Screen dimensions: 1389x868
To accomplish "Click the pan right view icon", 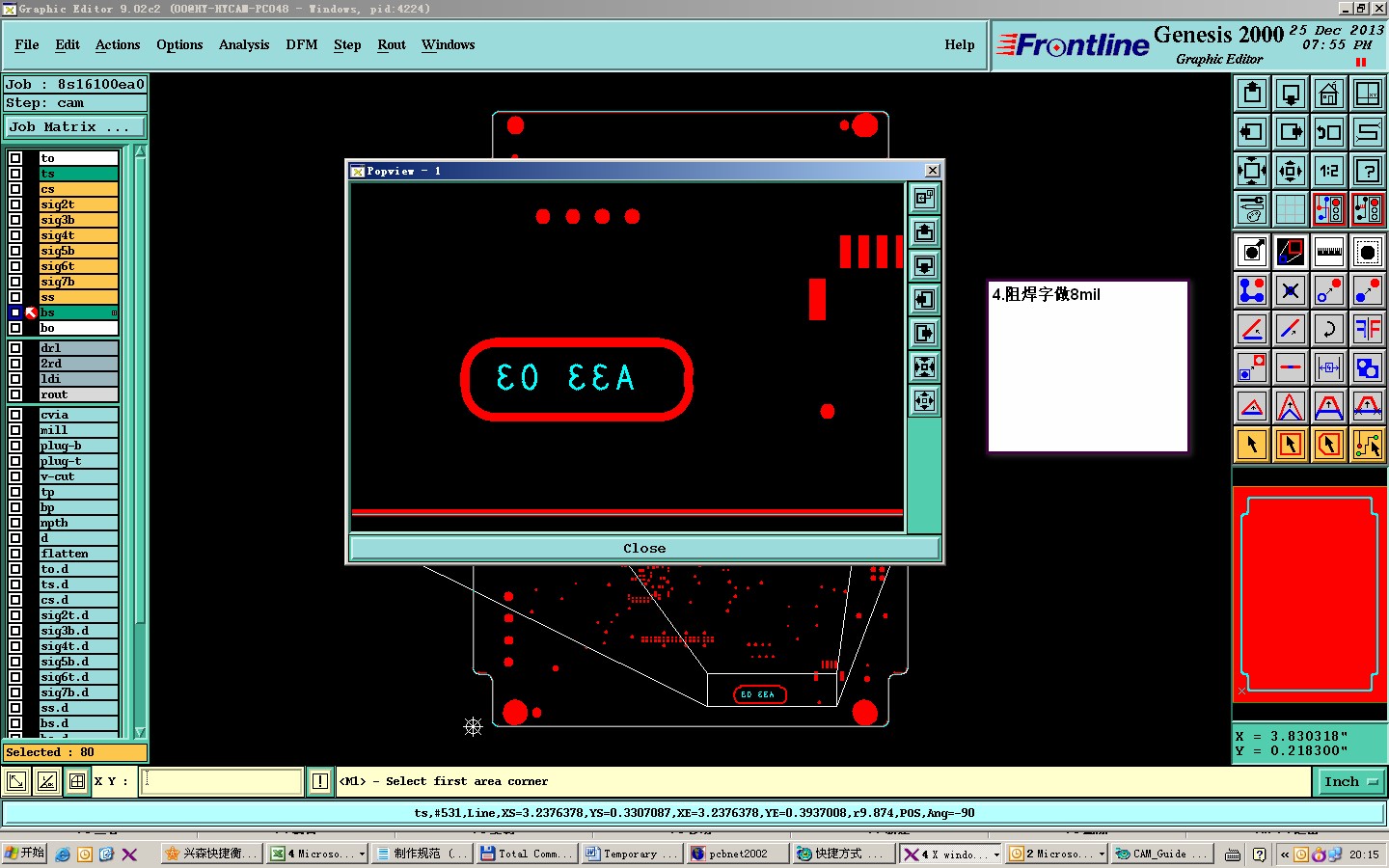I will tap(1291, 132).
